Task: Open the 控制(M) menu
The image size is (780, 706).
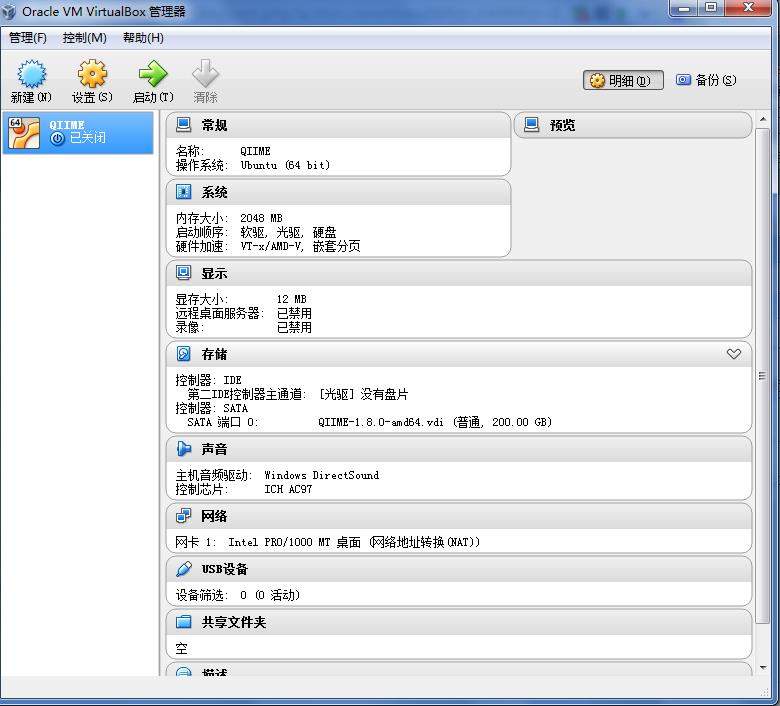Action: [x=85, y=38]
